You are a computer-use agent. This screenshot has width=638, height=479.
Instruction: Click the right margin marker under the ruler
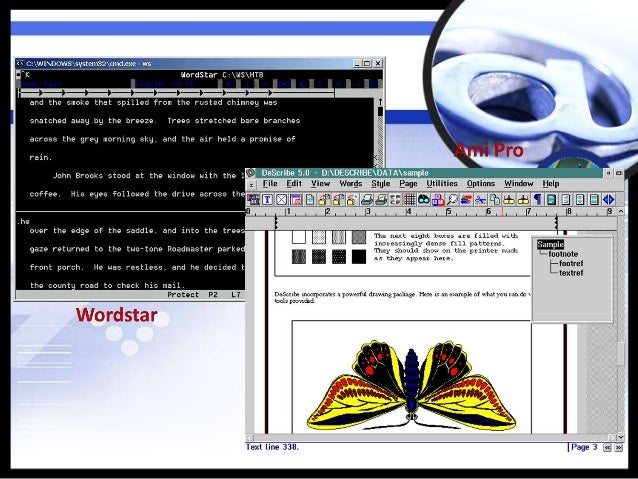tap(556, 223)
